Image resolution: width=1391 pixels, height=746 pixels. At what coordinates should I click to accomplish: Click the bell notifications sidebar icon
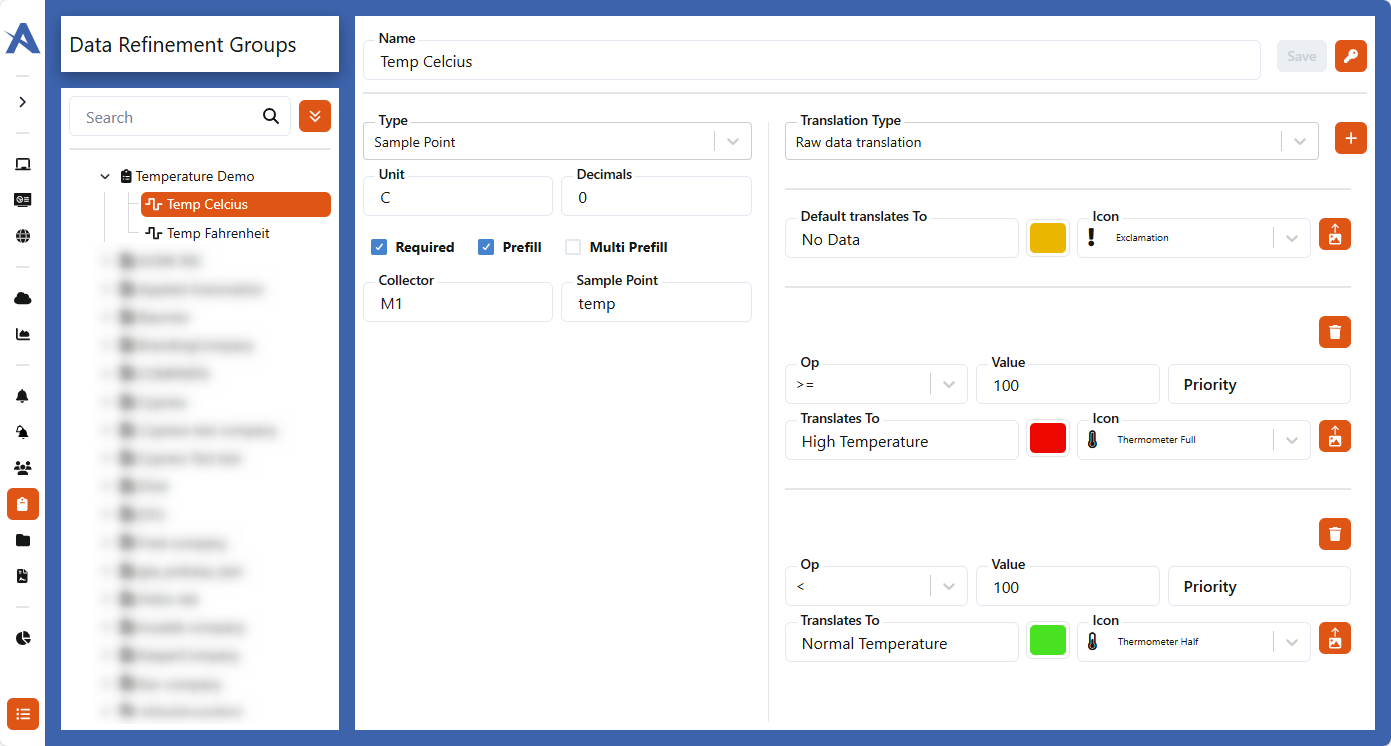point(23,396)
